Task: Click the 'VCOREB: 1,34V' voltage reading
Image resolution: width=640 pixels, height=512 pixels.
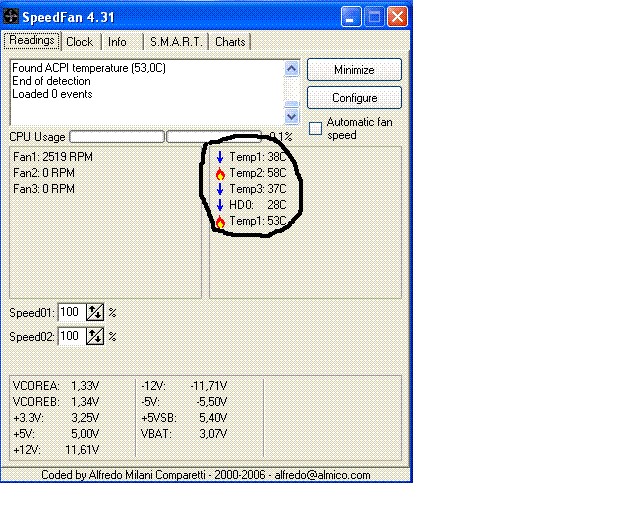Action: point(56,402)
